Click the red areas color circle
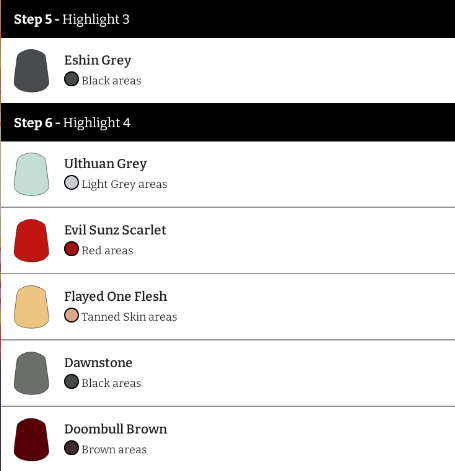The image size is (455, 471). coord(71,249)
